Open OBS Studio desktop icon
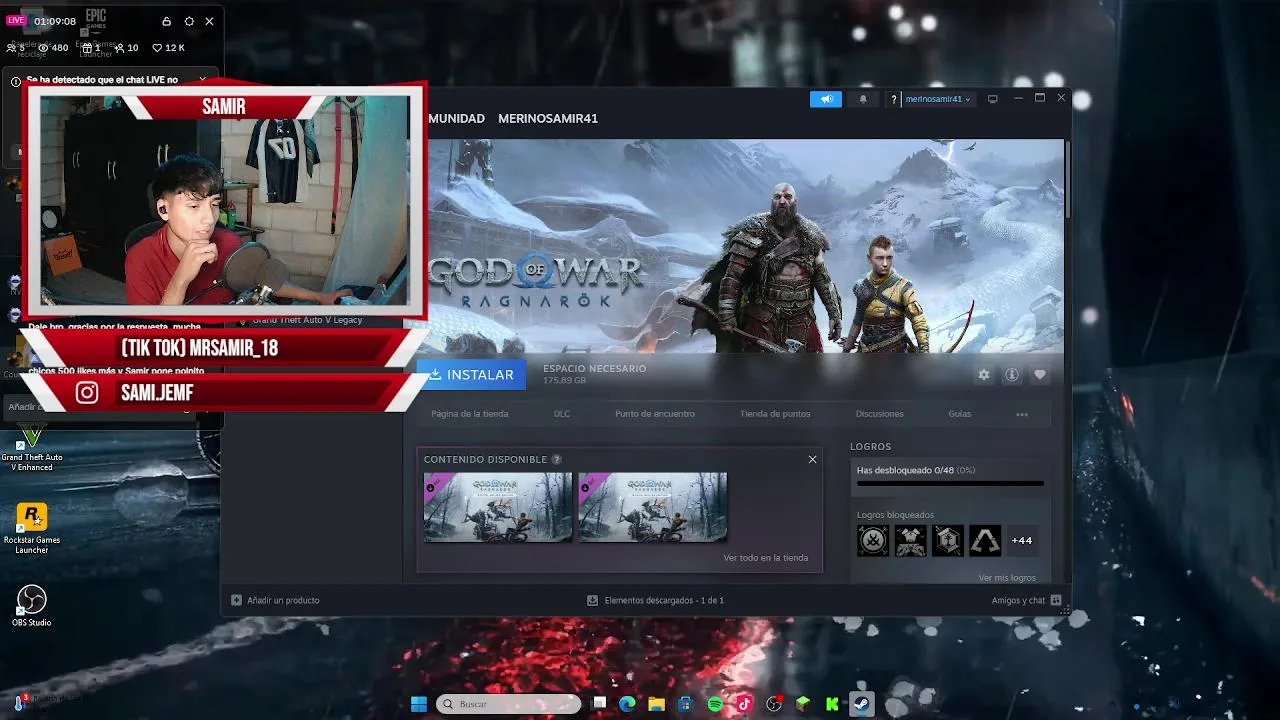Image resolution: width=1280 pixels, height=720 pixels. pos(32,606)
